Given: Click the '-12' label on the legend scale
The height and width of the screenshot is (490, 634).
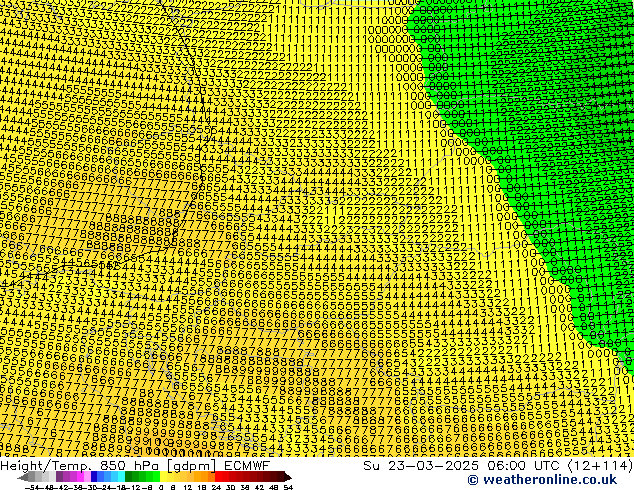Looking at the screenshot, I should [x=133, y=488].
